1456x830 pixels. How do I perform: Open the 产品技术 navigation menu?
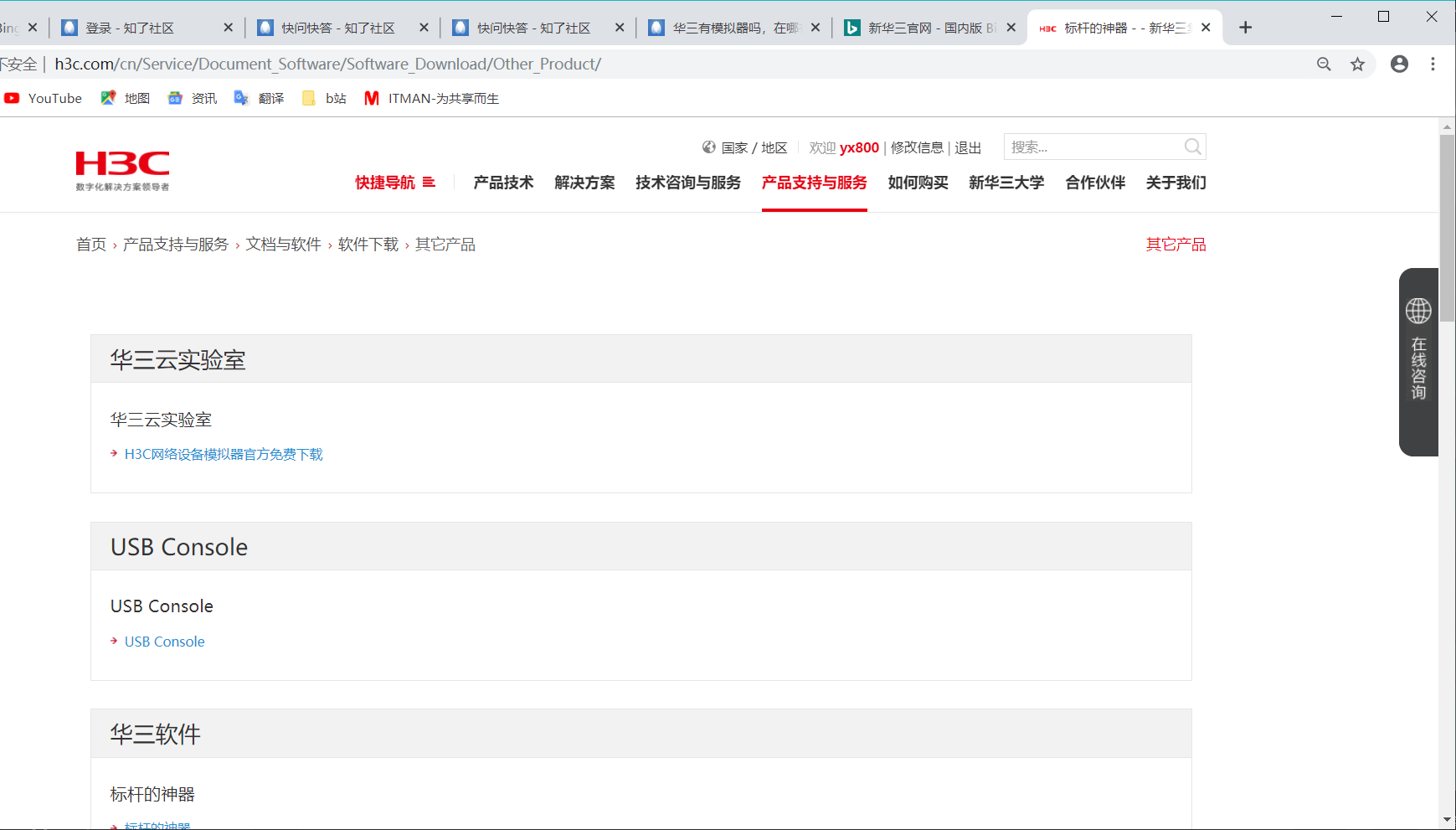click(503, 183)
